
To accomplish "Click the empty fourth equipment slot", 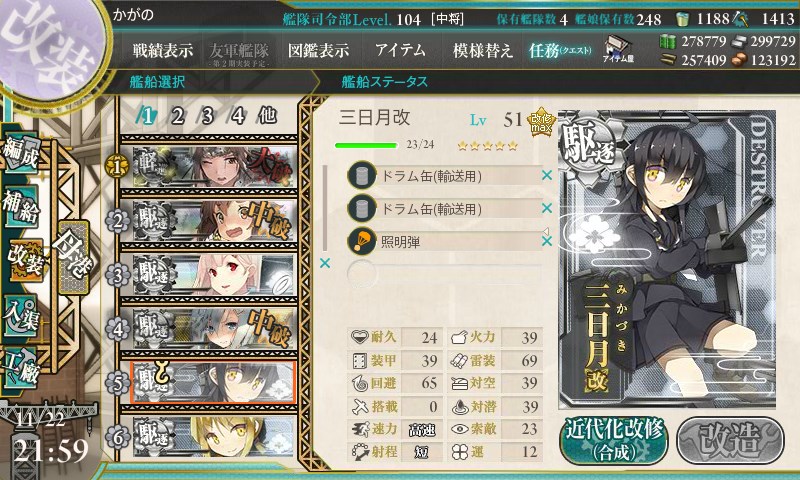I will point(443,274).
